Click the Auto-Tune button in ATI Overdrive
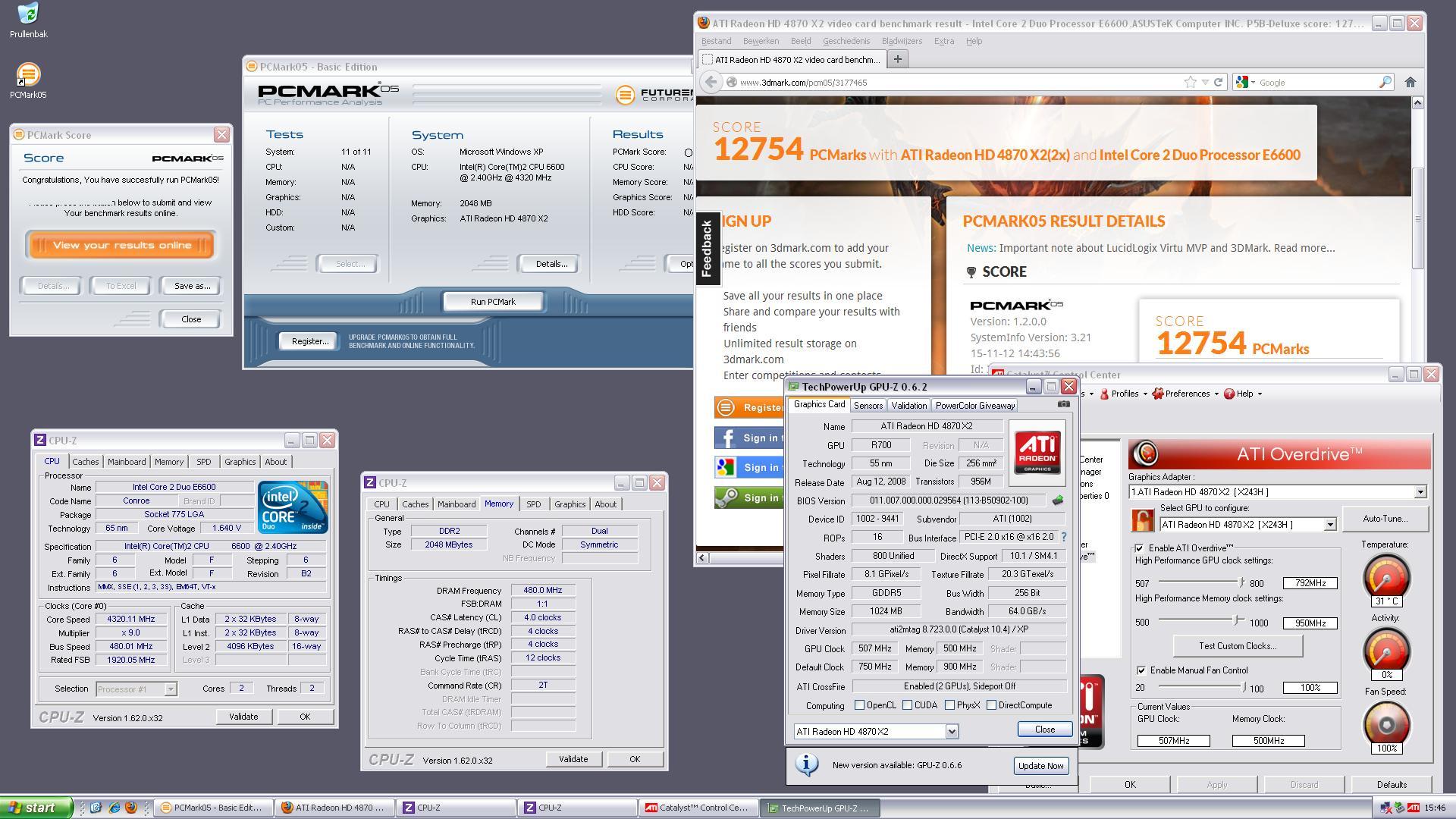 pos(1385,519)
